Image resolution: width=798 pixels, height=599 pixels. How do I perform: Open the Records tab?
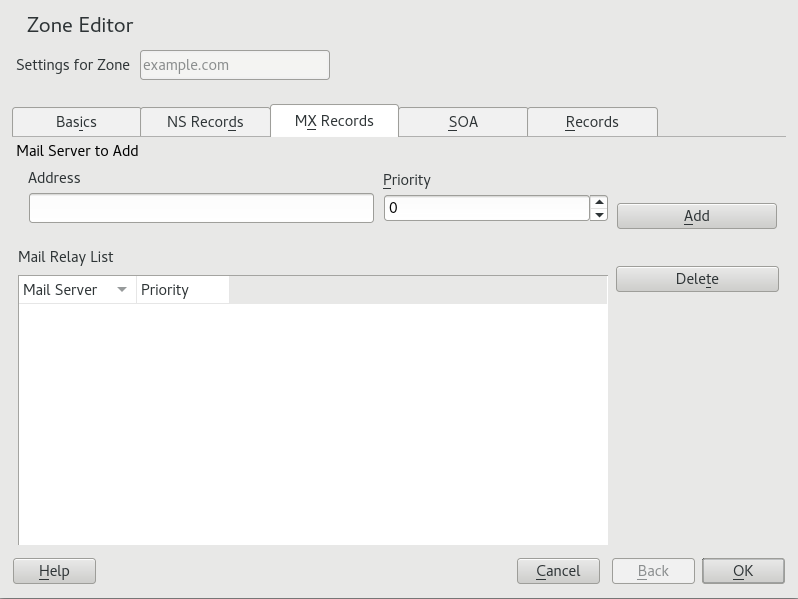(592, 122)
